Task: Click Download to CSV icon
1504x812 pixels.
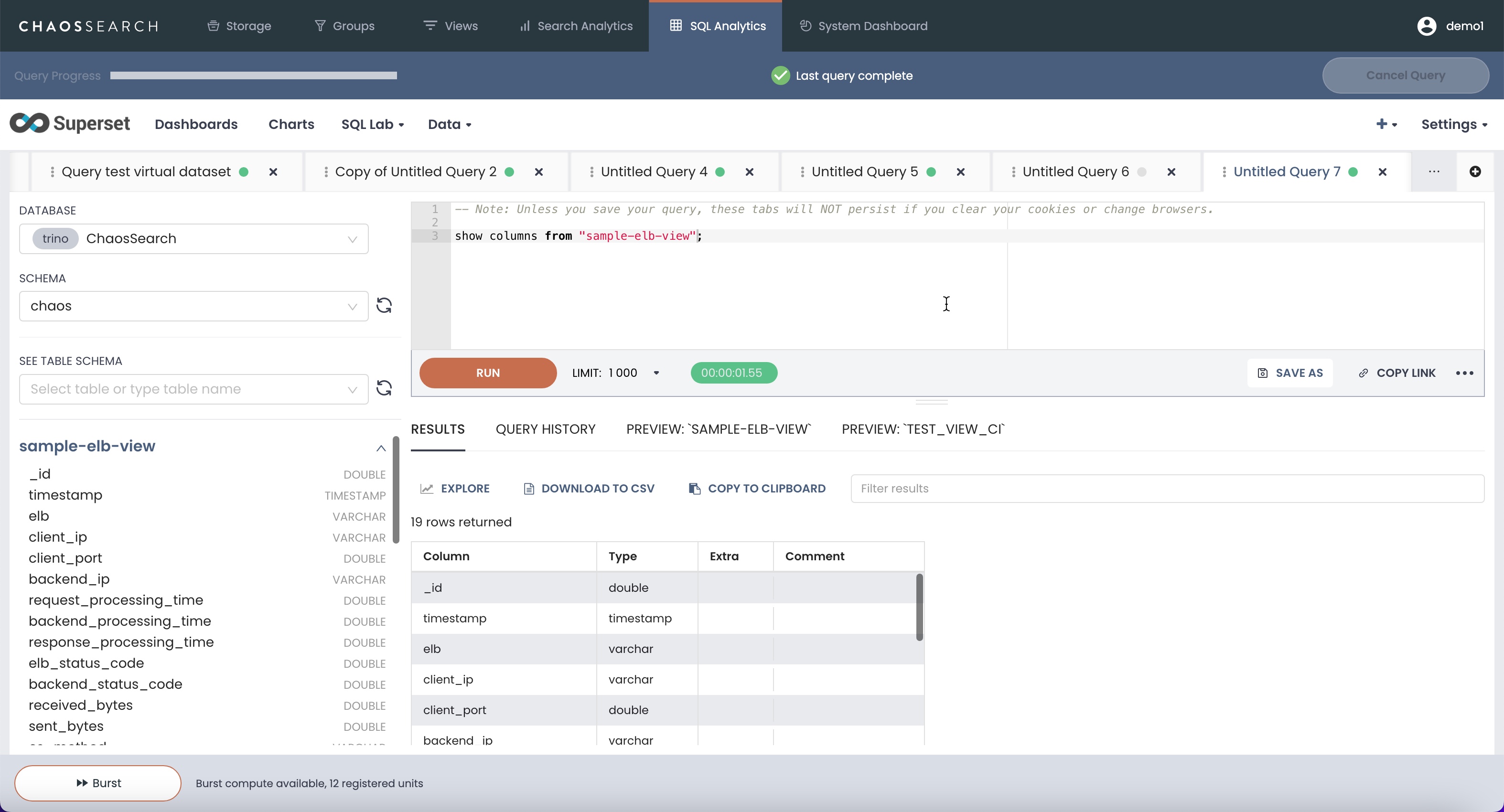Action: tap(529, 489)
